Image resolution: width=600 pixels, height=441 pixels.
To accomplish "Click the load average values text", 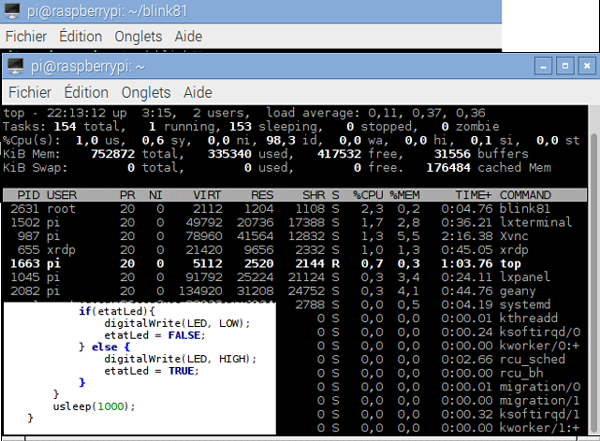I will [427, 113].
